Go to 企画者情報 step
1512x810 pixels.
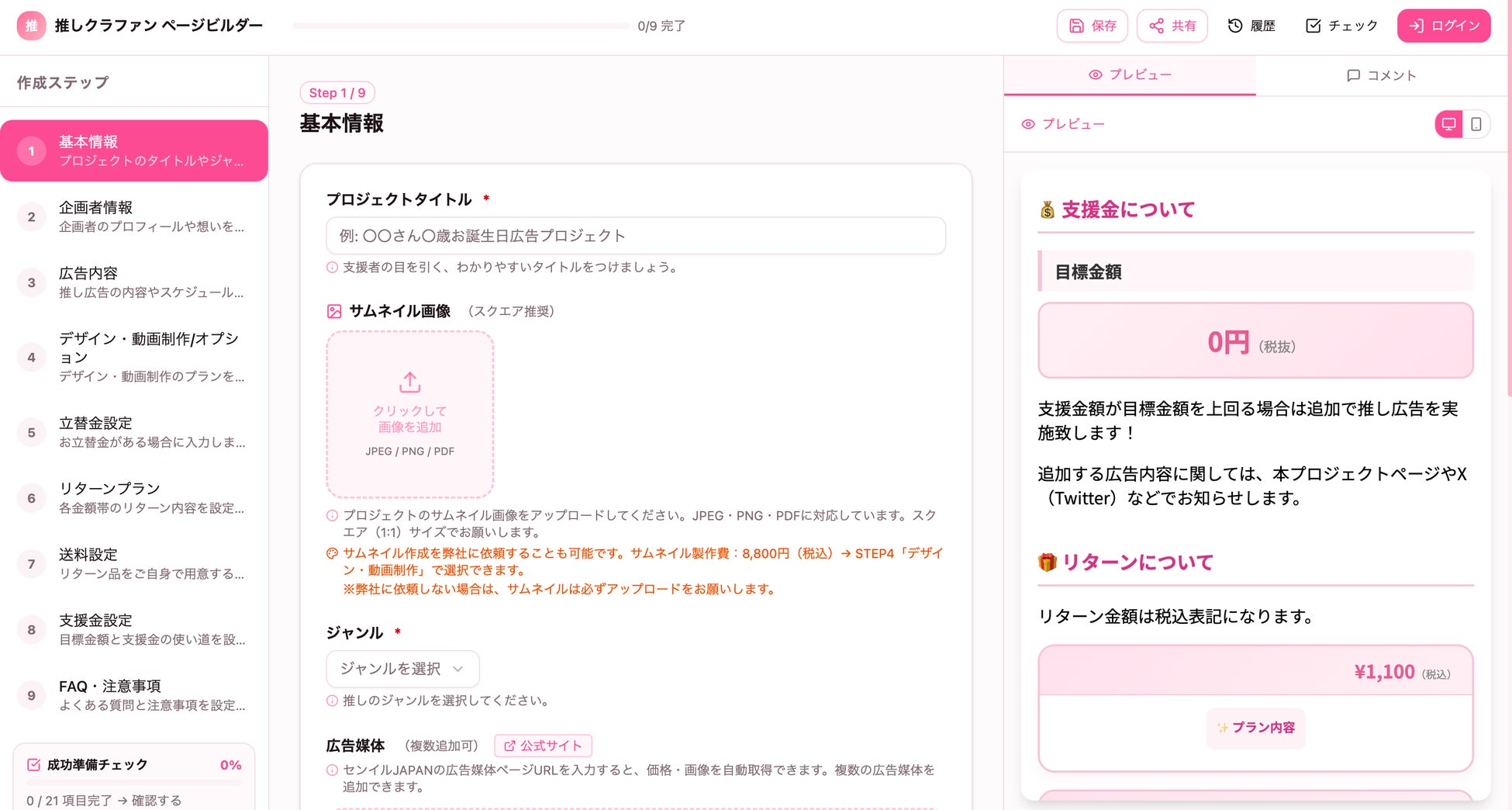(x=134, y=216)
